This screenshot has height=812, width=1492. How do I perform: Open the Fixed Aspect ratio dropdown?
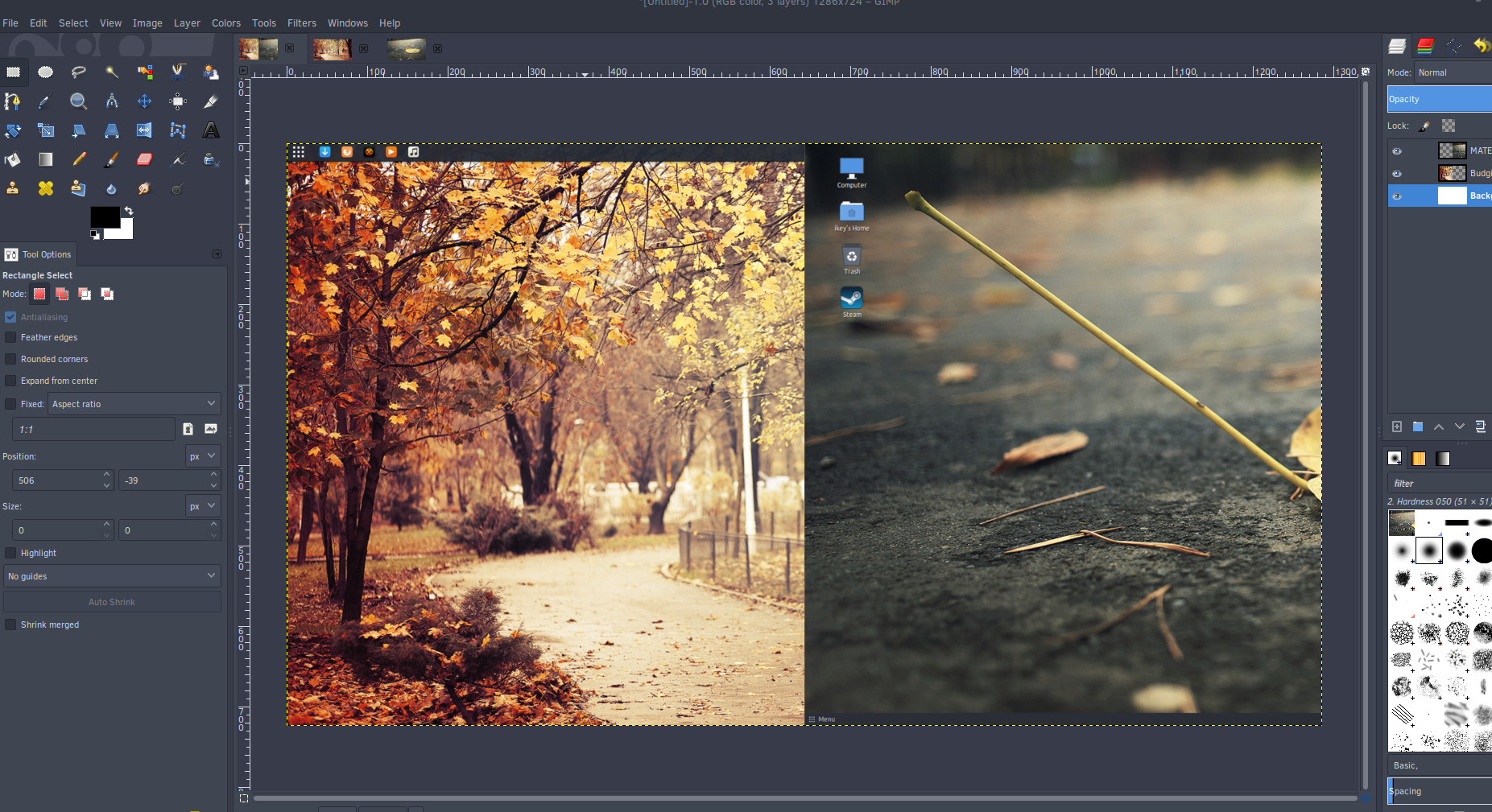click(x=134, y=404)
